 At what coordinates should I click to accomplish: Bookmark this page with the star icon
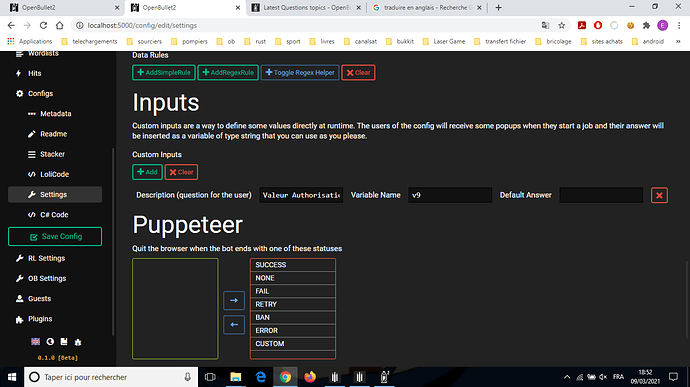(562, 26)
